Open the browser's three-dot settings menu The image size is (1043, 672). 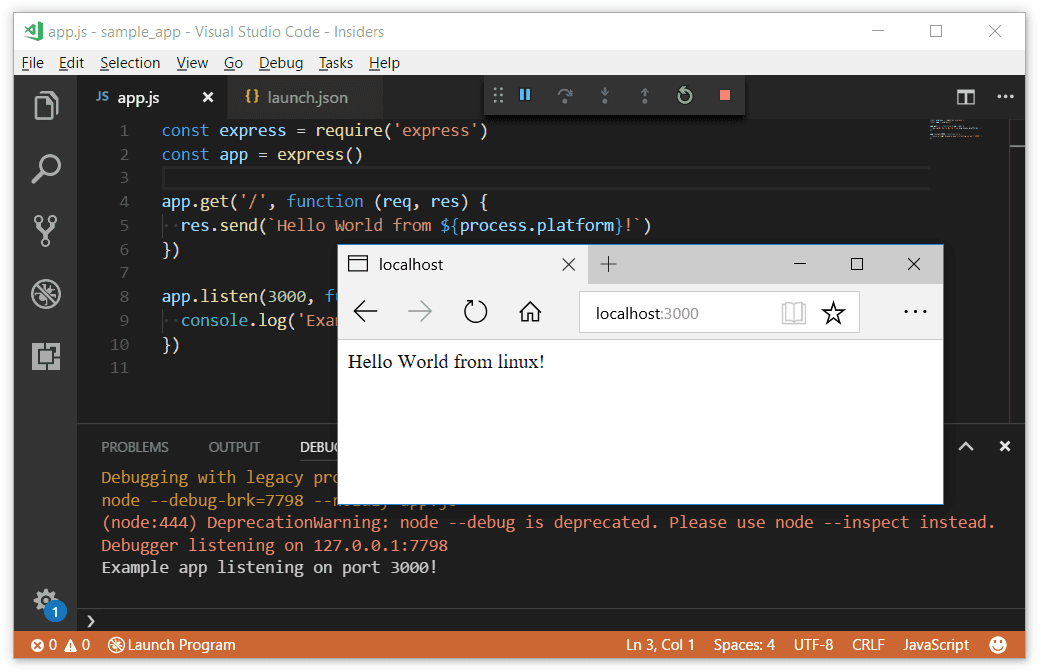pyautogui.click(x=915, y=312)
